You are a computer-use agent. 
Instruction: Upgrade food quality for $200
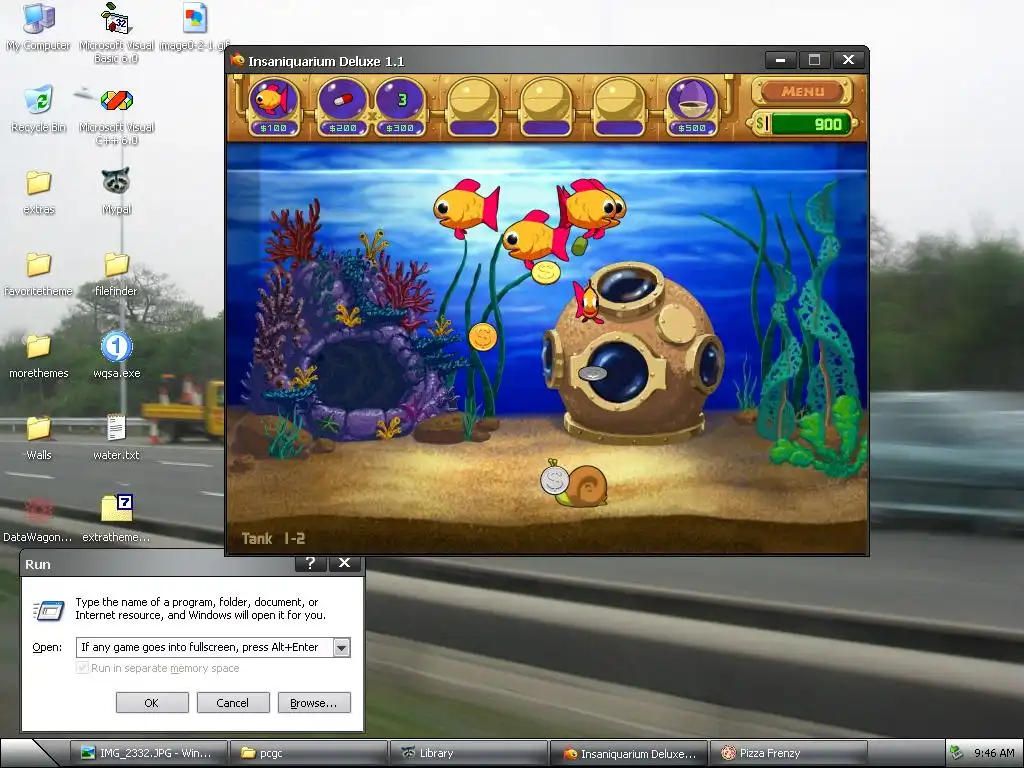(x=342, y=104)
